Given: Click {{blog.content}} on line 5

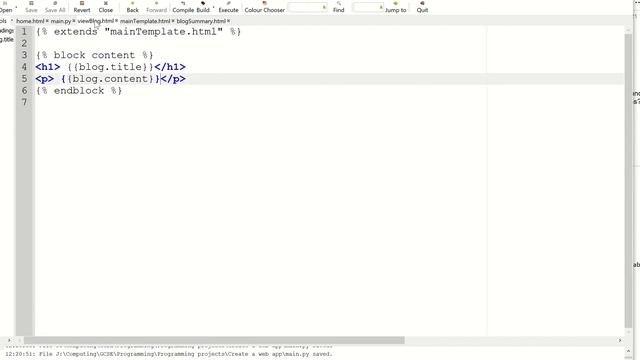Looking at the screenshot, I should (x=110, y=79).
